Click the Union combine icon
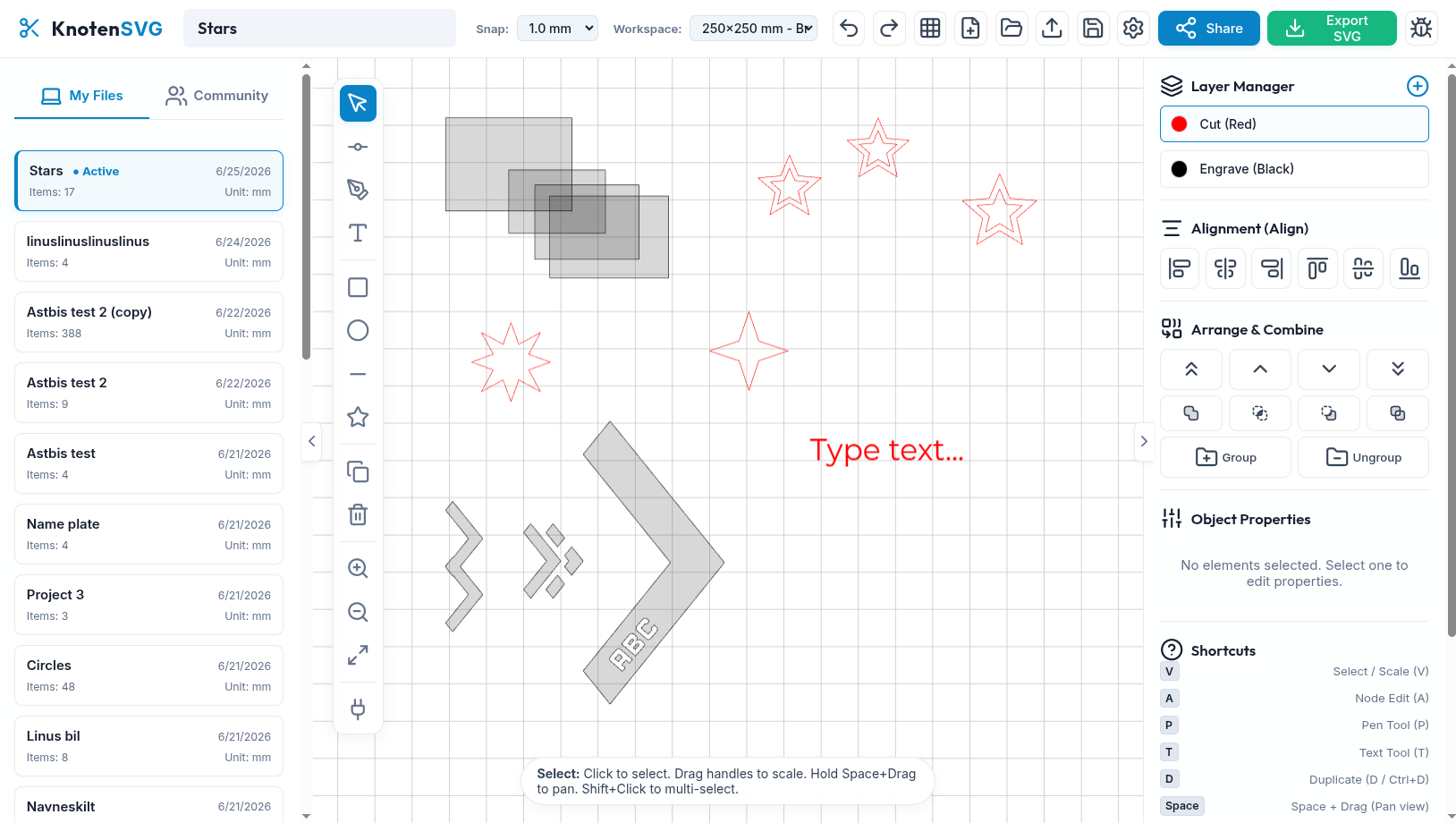The width and height of the screenshot is (1456, 823). pos(1191,413)
